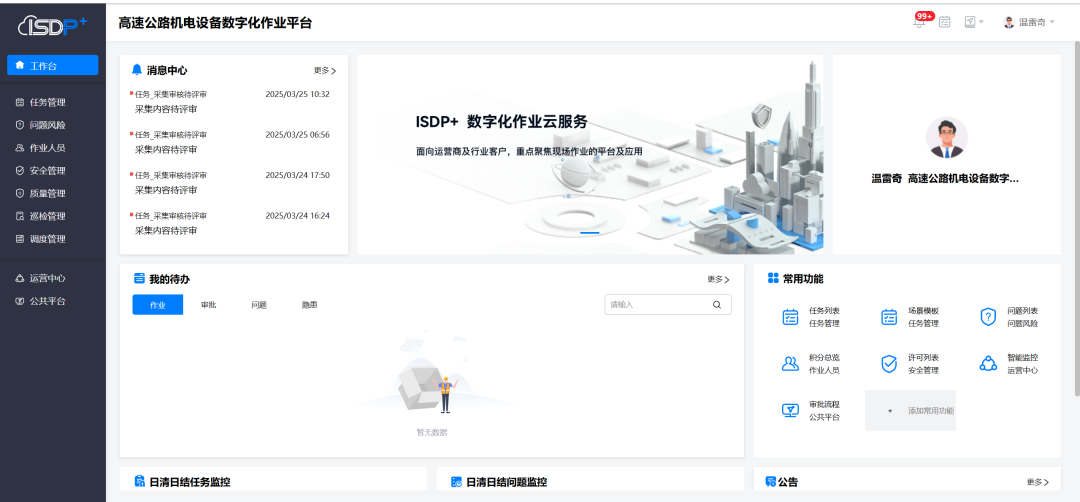This screenshot has height=502, width=1080.
Task: Open the 审批流程 shortcut icon
Action: (x=790, y=410)
